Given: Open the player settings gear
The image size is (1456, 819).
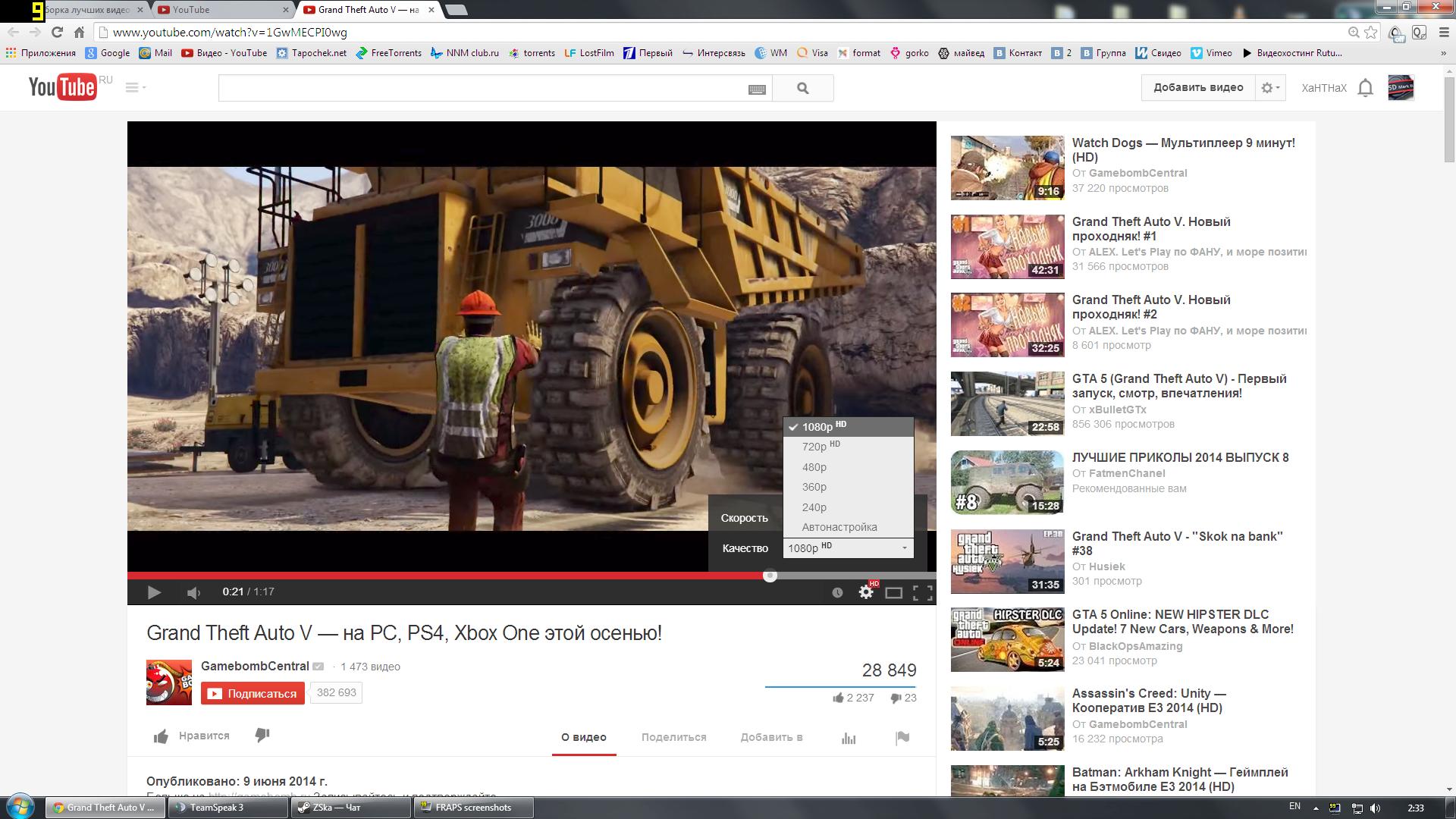Looking at the screenshot, I should 866,592.
